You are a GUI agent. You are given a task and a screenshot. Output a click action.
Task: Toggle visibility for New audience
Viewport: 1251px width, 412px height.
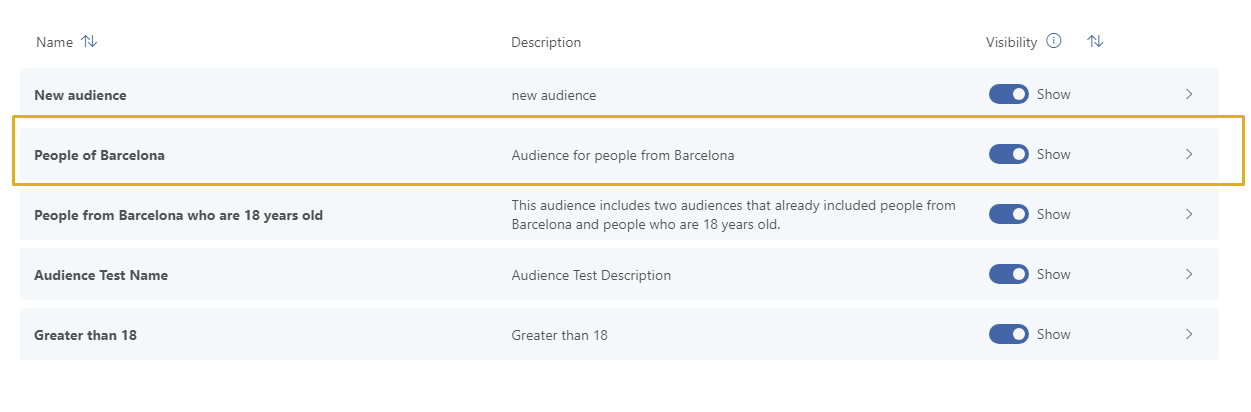pyautogui.click(x=1008, y=94)
